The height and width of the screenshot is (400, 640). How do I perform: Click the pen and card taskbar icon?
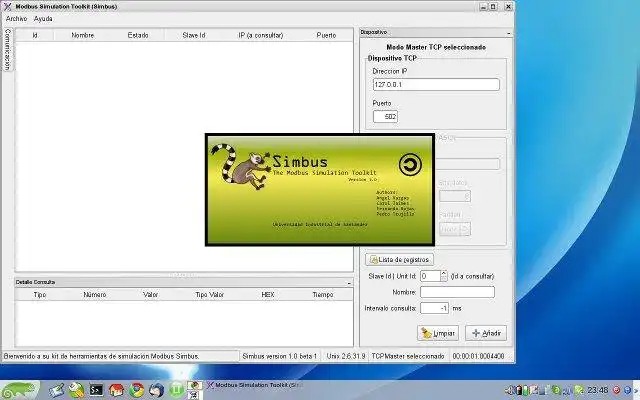click(57, 391)
